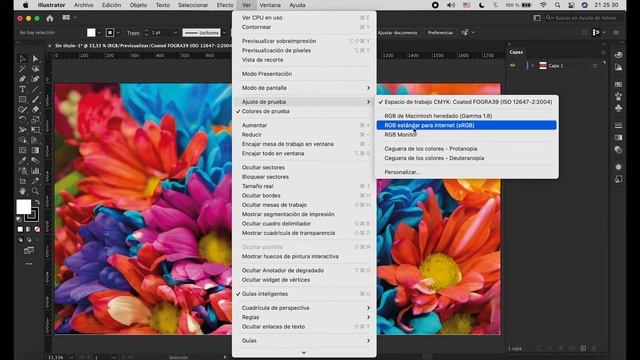Viewport: 640px width, 360px height.
Task: Click Ajustar documento button
Action: coord(397,33)
